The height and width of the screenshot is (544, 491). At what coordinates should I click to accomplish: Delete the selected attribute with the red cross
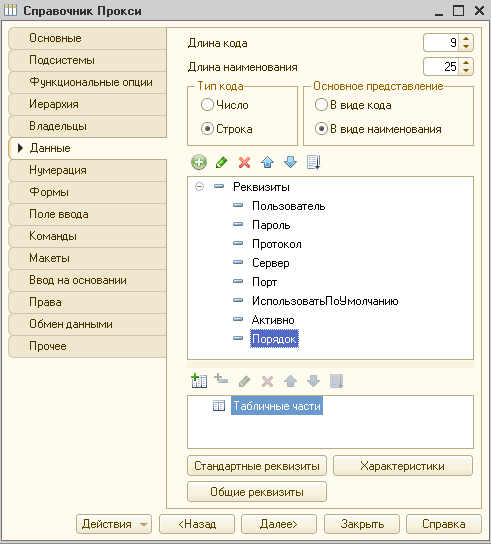pyautogui.click(x=244, y=162)
